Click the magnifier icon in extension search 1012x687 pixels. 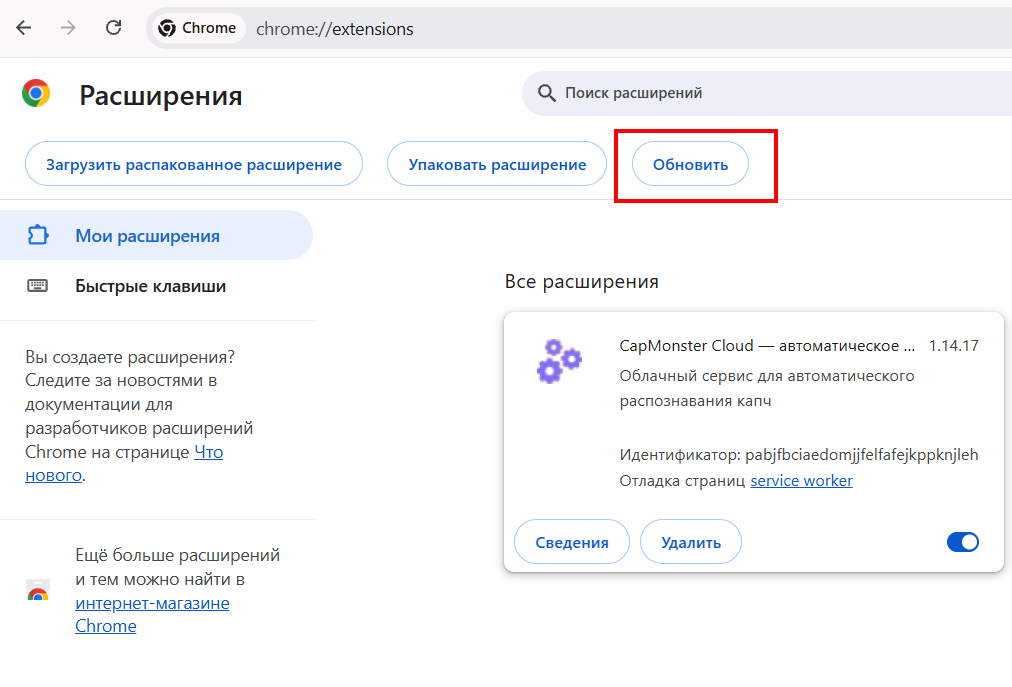coord(546,93)
